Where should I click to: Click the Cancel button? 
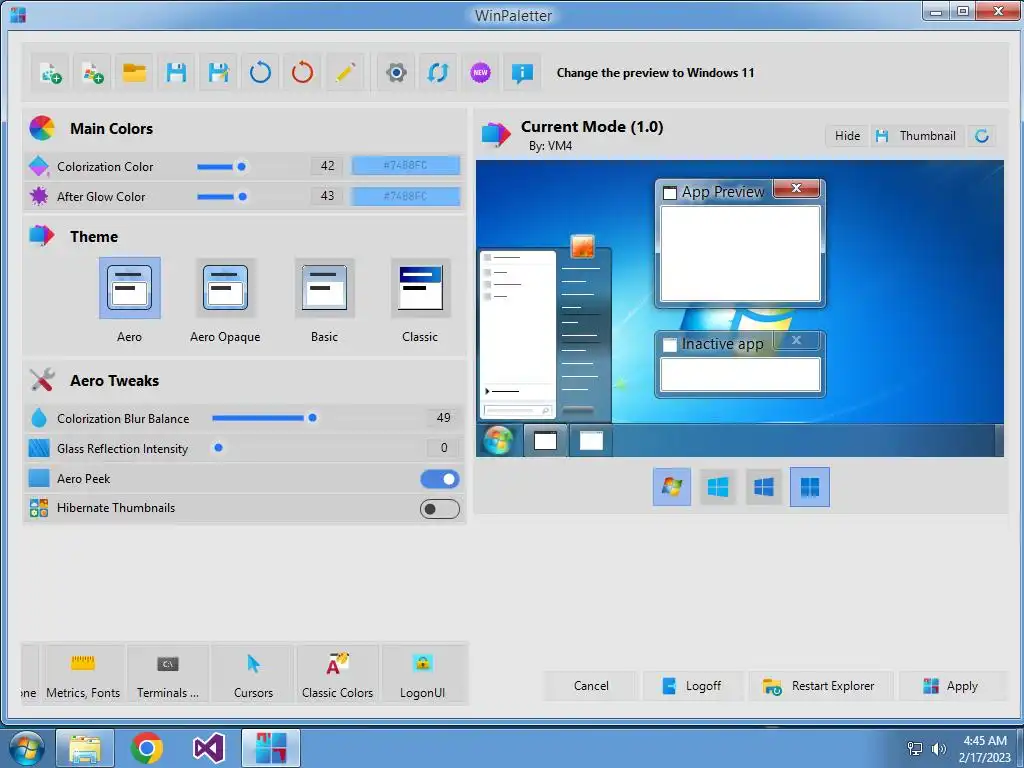point(591,686)
